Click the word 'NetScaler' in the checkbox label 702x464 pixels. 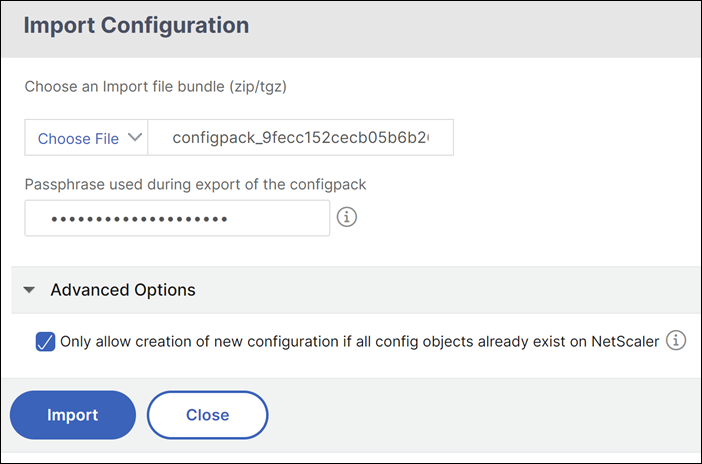click(625, 342)
